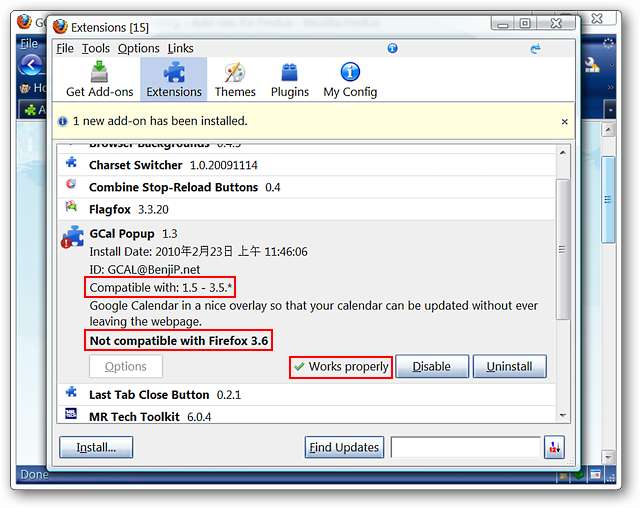This screenshot has height=508, width=640.
Task: Click Works properly button
Action: click(341, 366)
